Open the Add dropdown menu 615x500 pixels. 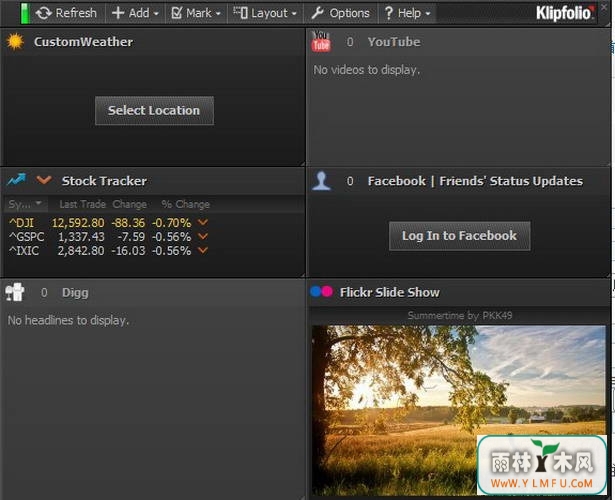click(135, 13)
